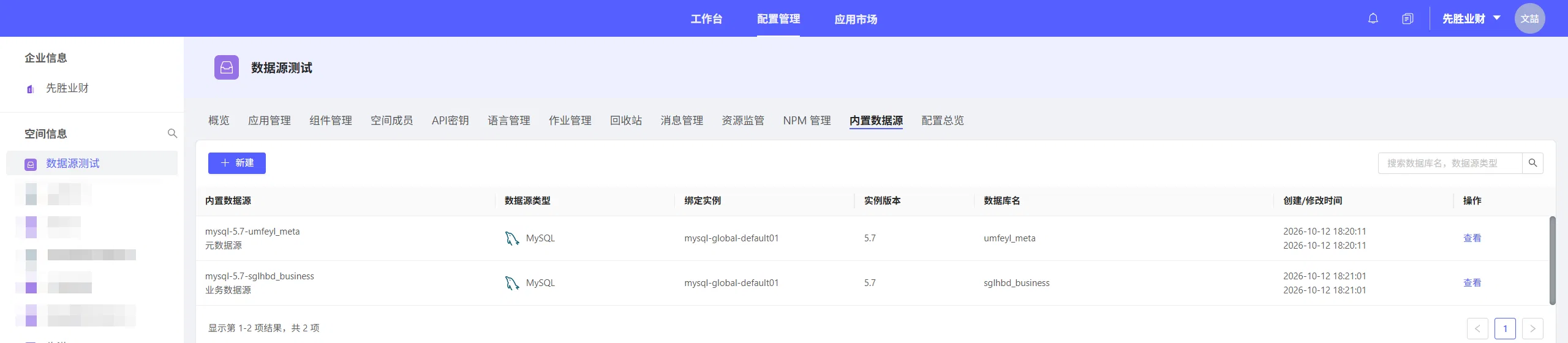The height and width of the screenshot is (343, 1568).
Task: Switch to 工作台 top menu
Action: coord(706,19)
